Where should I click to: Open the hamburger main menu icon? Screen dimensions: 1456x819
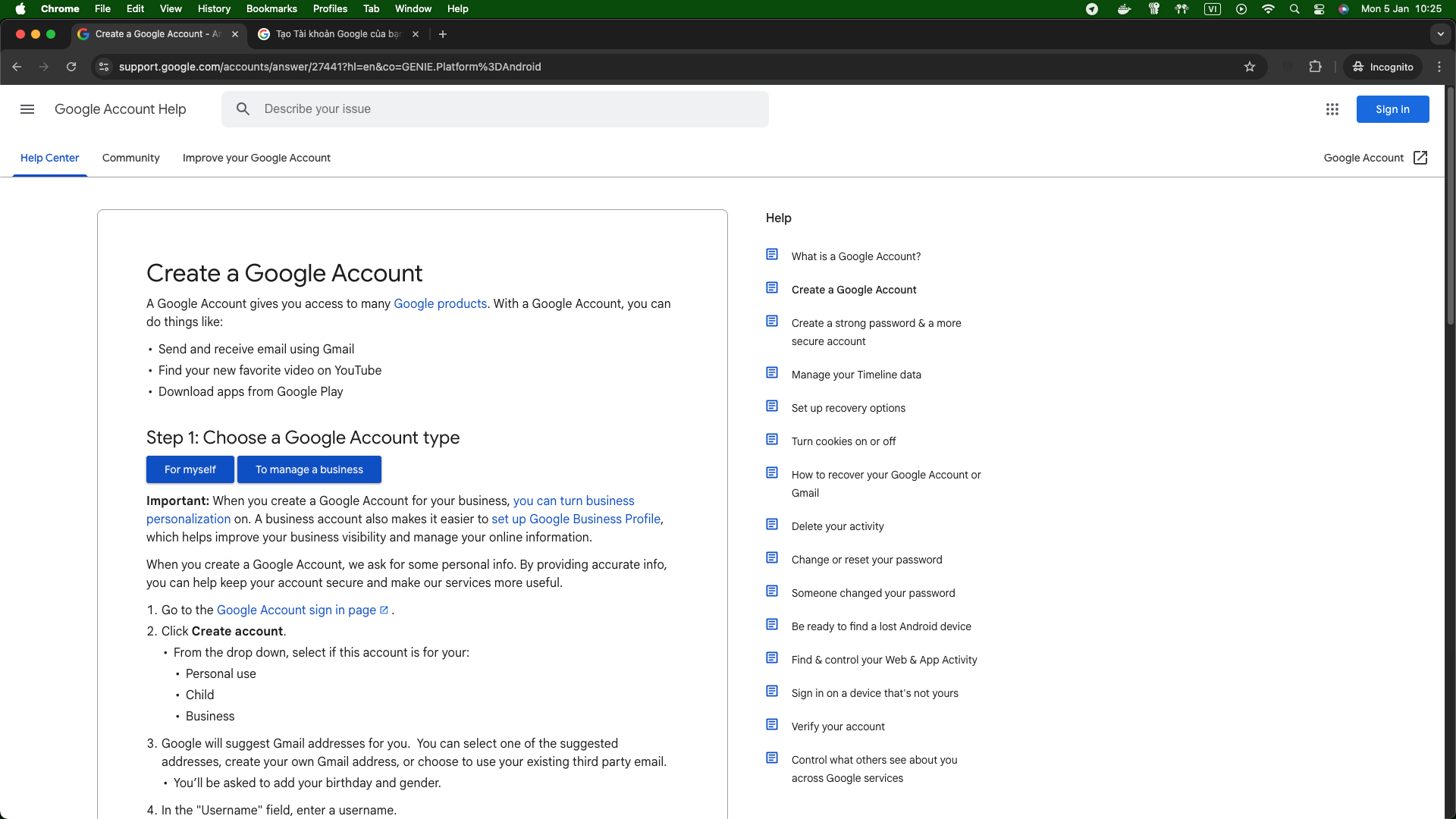(27, 109)
